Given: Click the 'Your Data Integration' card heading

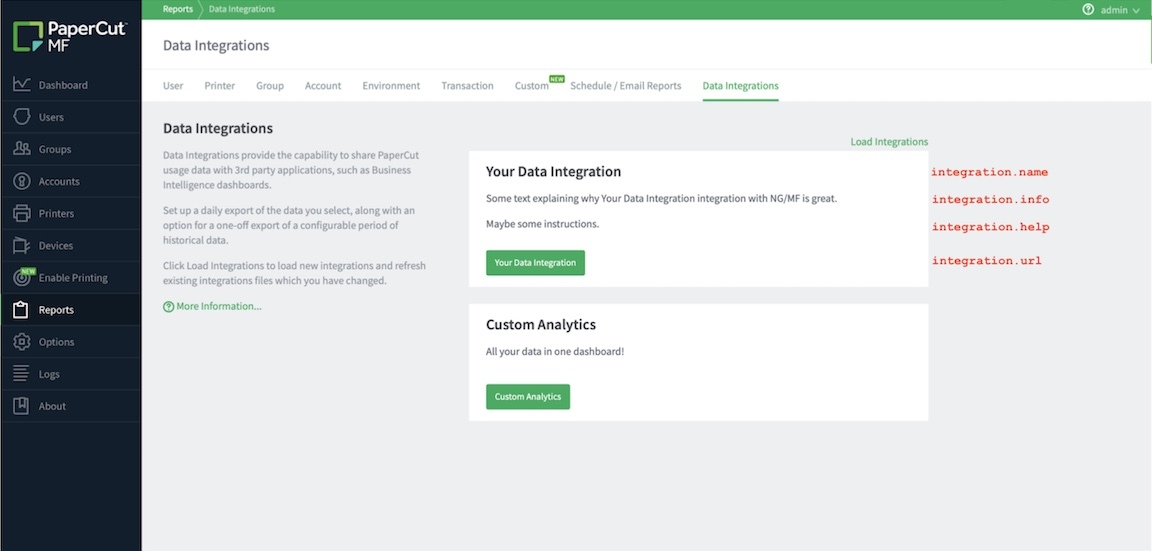Looking at the screenshot, I should (553, 172).
